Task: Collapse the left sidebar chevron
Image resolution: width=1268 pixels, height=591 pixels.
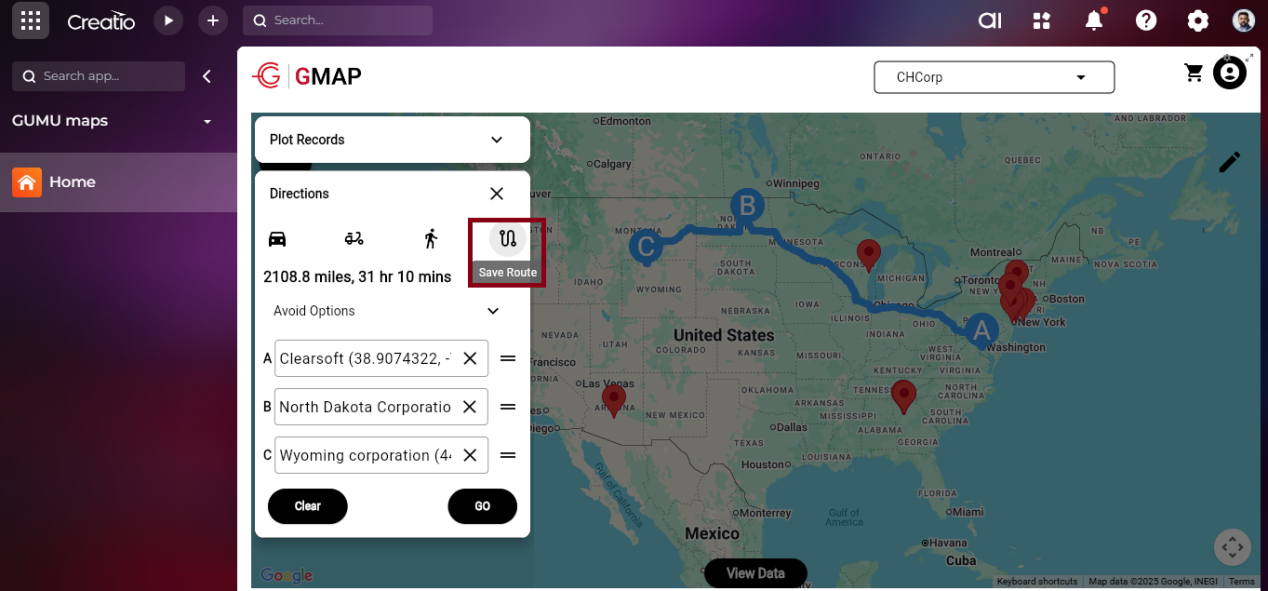Action: tap(207, 76)
